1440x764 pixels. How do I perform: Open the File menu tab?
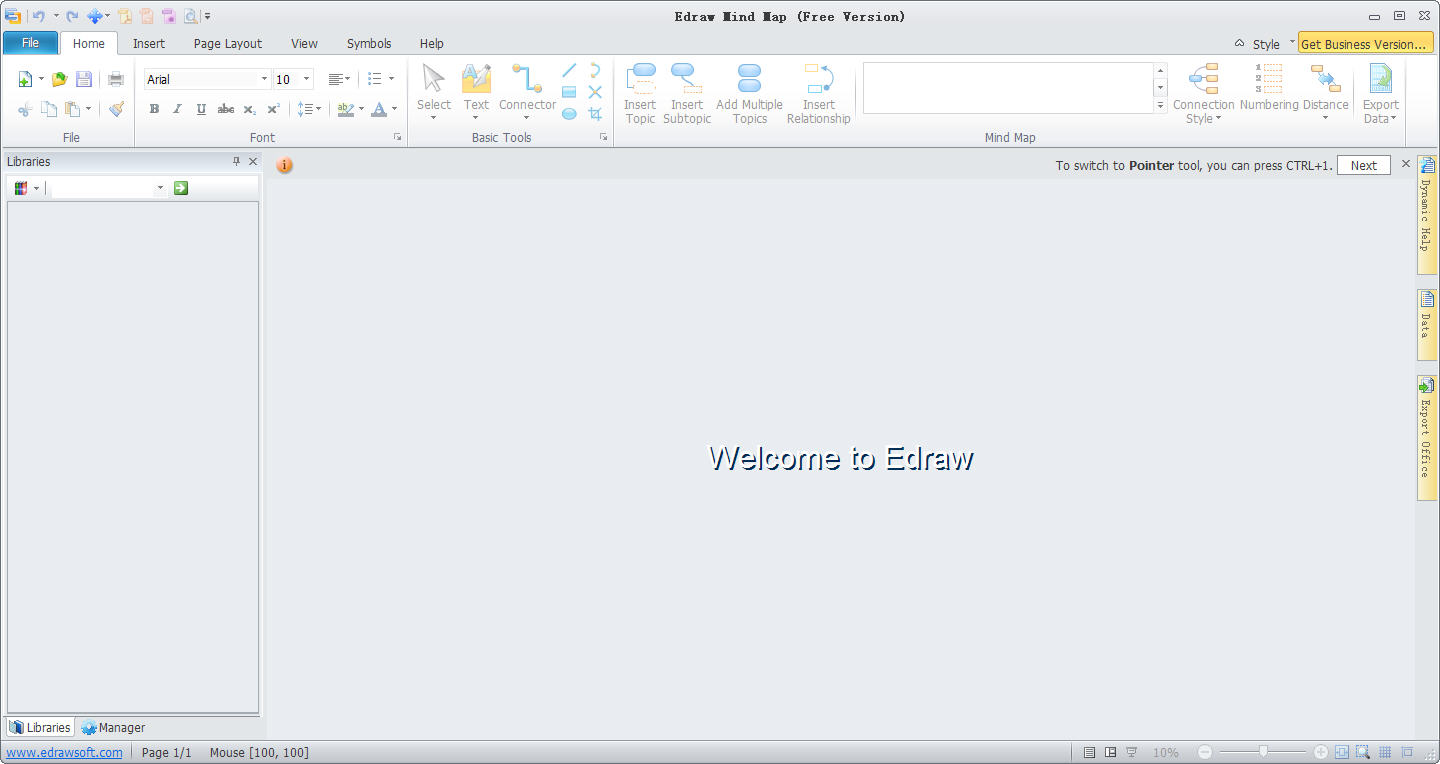(30, 43)
